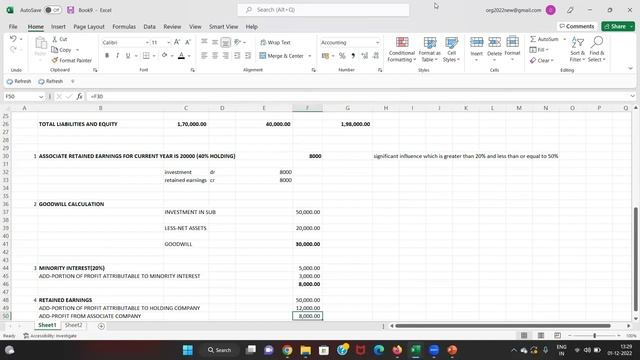Center text horizontally
The width and height of the screenshot is (640, 360).
pyautogui.click(x=215, y=56)
